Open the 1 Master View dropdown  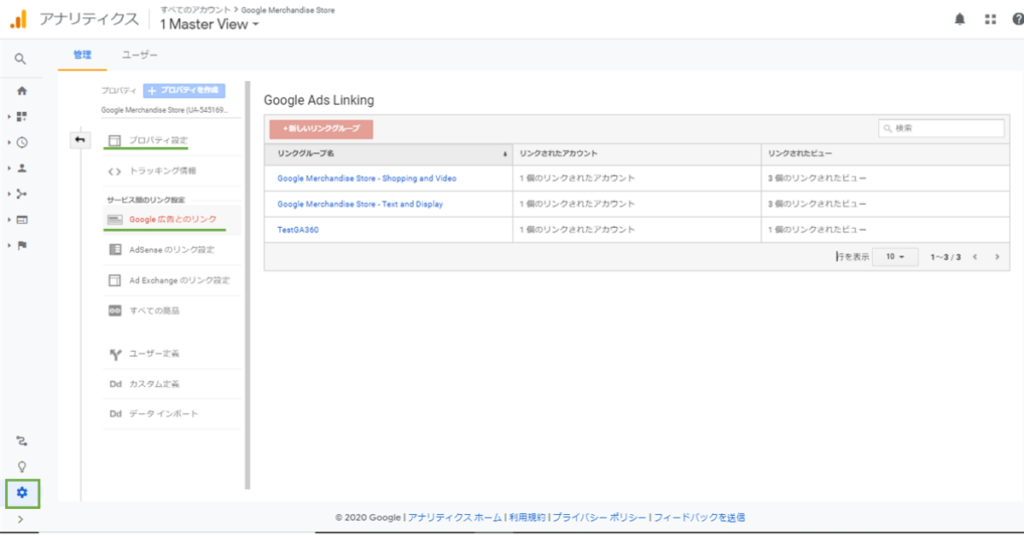click(209, 24)
